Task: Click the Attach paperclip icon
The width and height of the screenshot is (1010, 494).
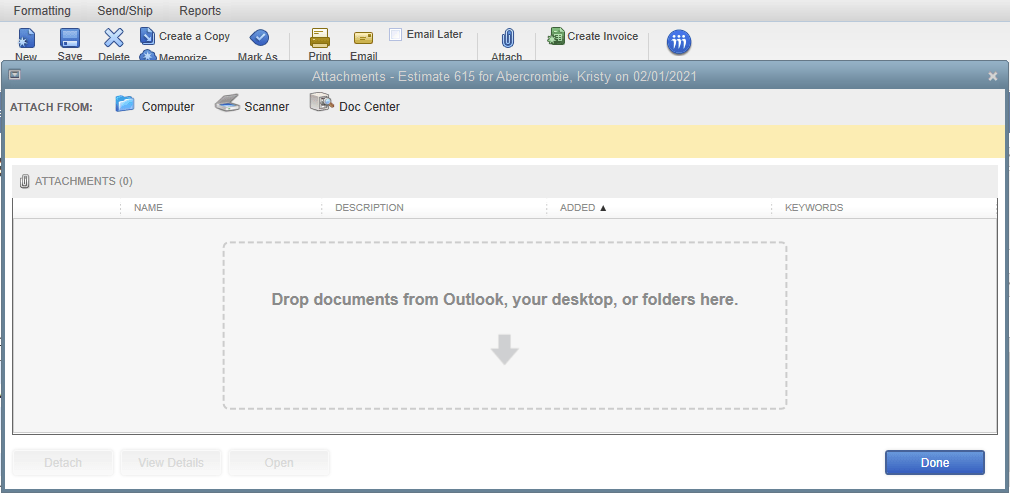Action: click(x=507, y=38)
